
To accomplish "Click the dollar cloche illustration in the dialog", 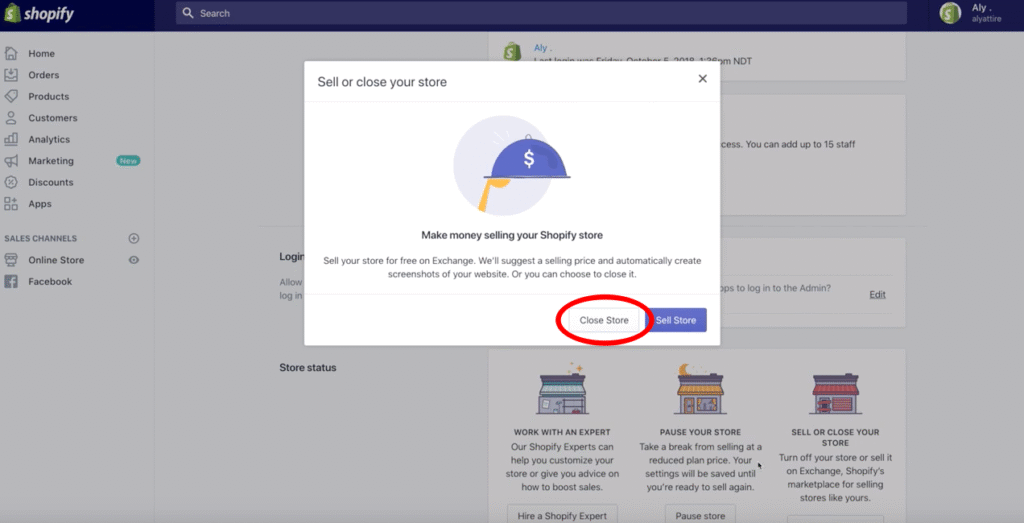I will (x=512, y=165).
